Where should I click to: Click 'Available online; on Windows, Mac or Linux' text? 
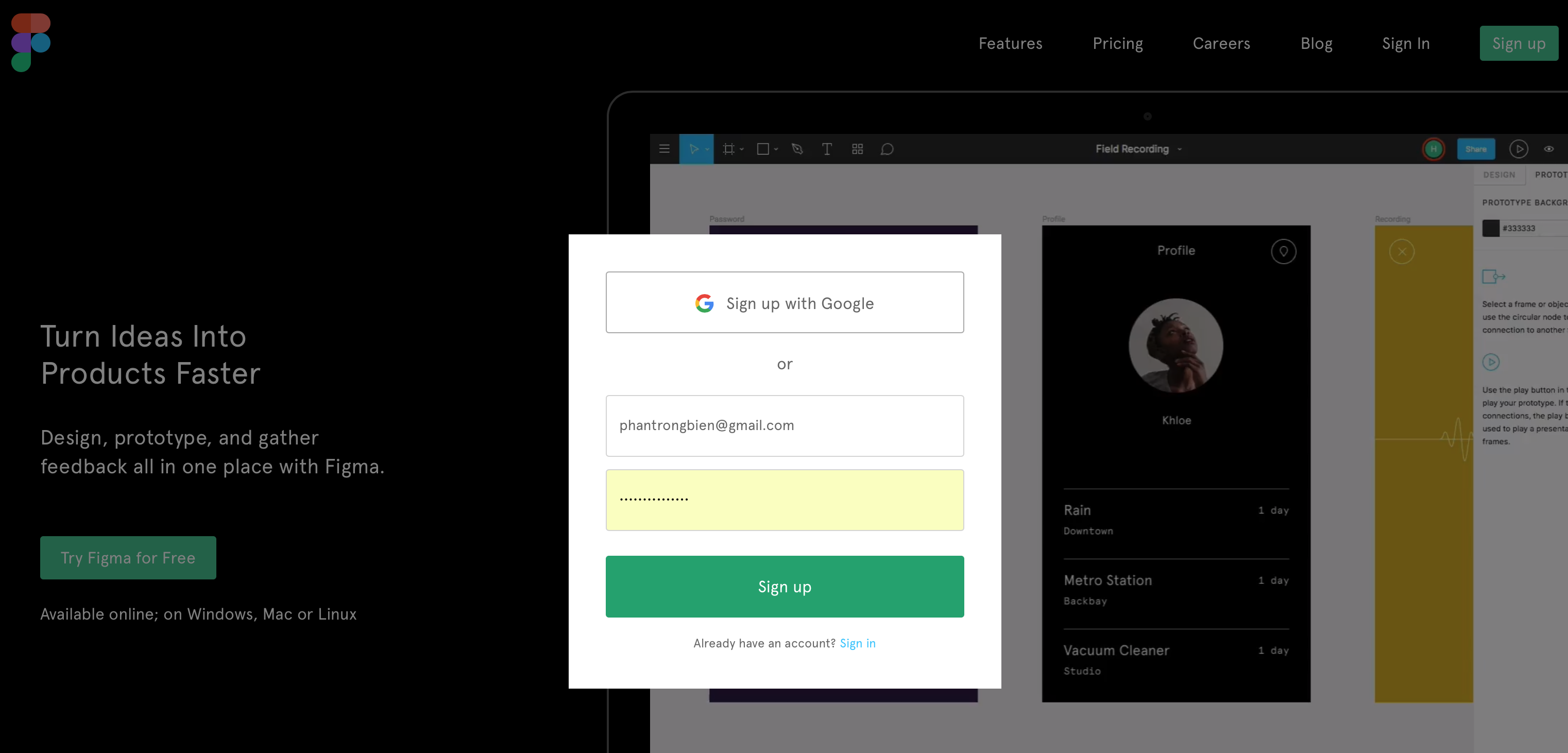click(198, 613)
